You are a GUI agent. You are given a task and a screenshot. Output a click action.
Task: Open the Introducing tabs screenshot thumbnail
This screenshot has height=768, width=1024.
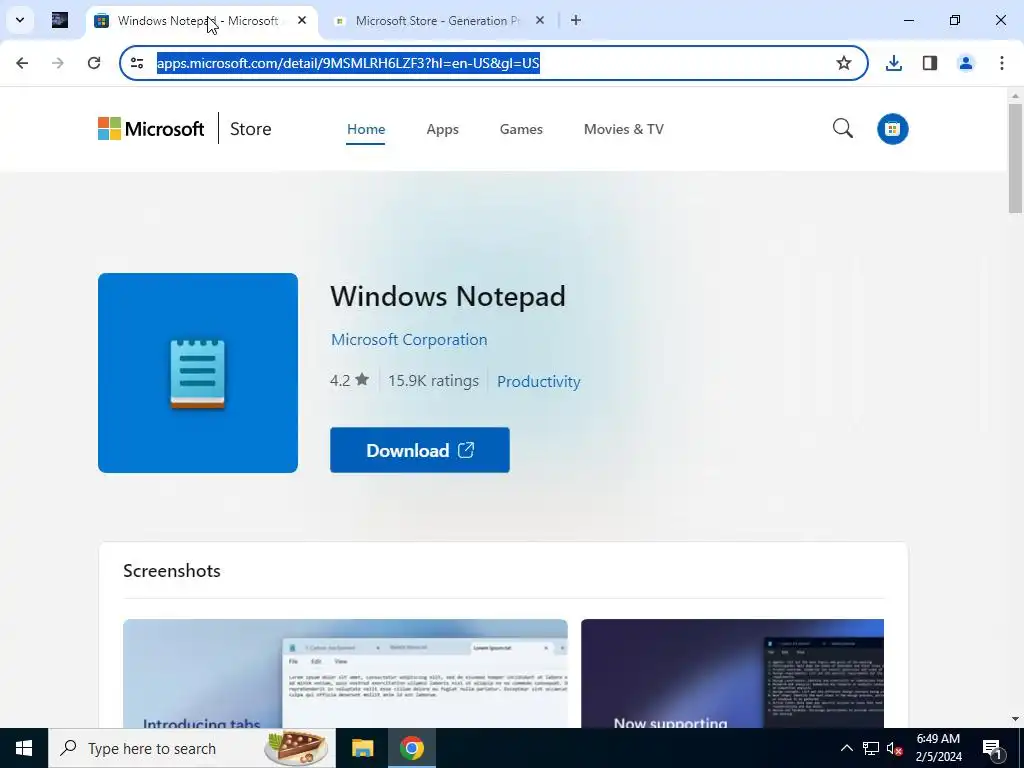coord(345,673)
